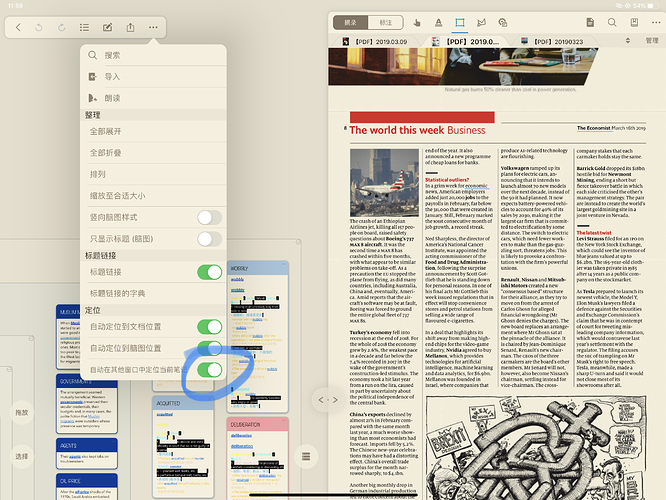Tap the round list button on mind map
Image resolution: width=666 pixels, height=500 pixels.
tap(306, 457)
